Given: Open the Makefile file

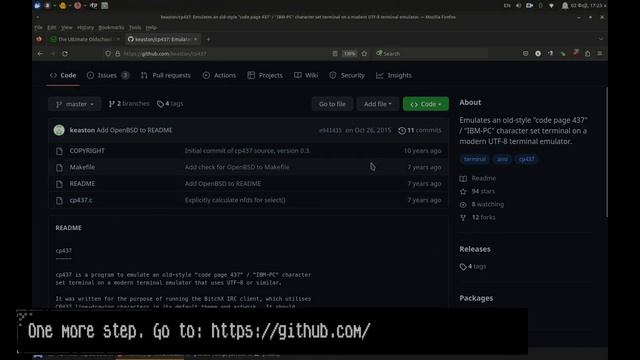Looking at the screenshot, I should [x=82, y=167].
